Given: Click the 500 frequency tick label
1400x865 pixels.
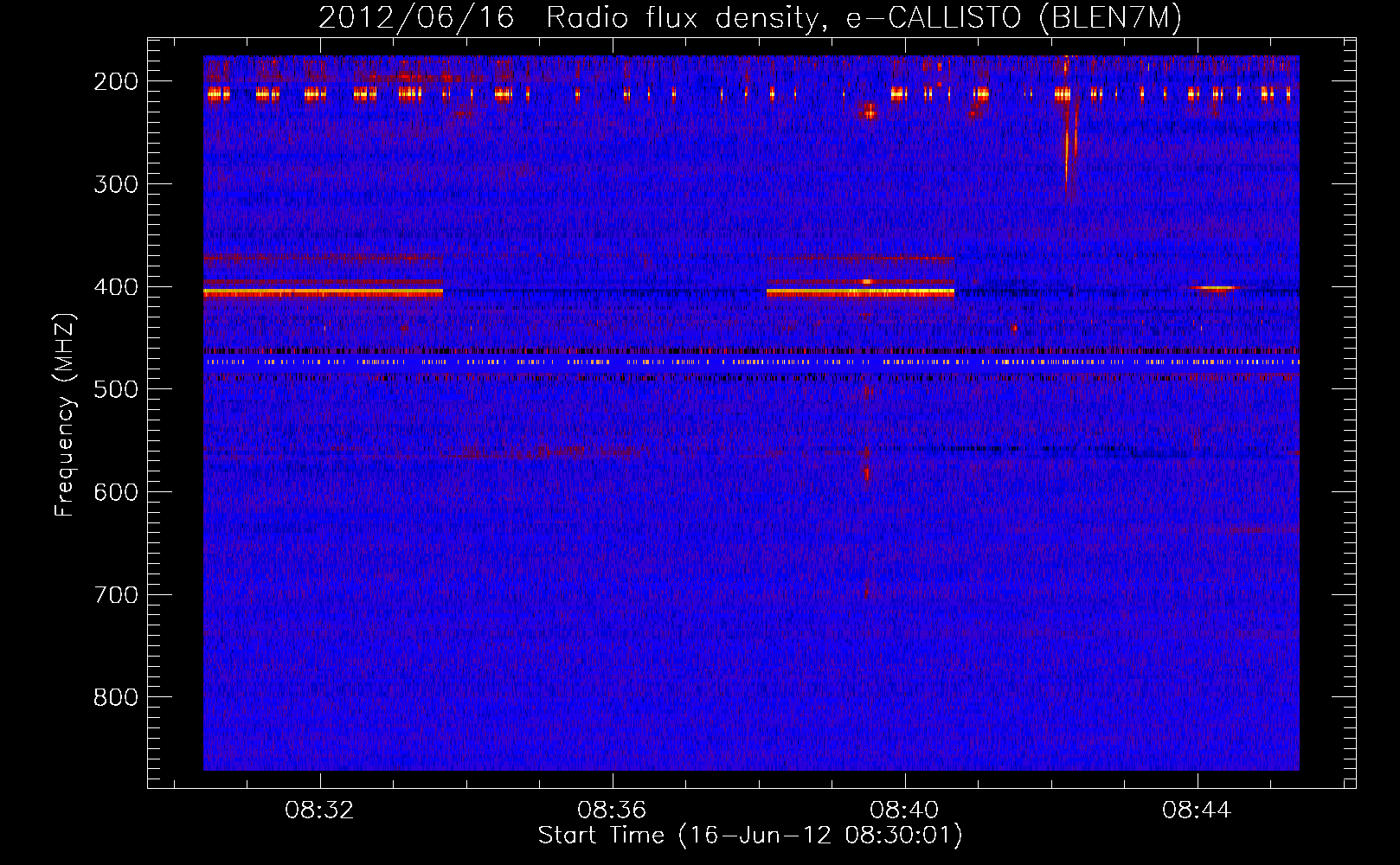Looking at the screenshot, I should pos(115,389).
